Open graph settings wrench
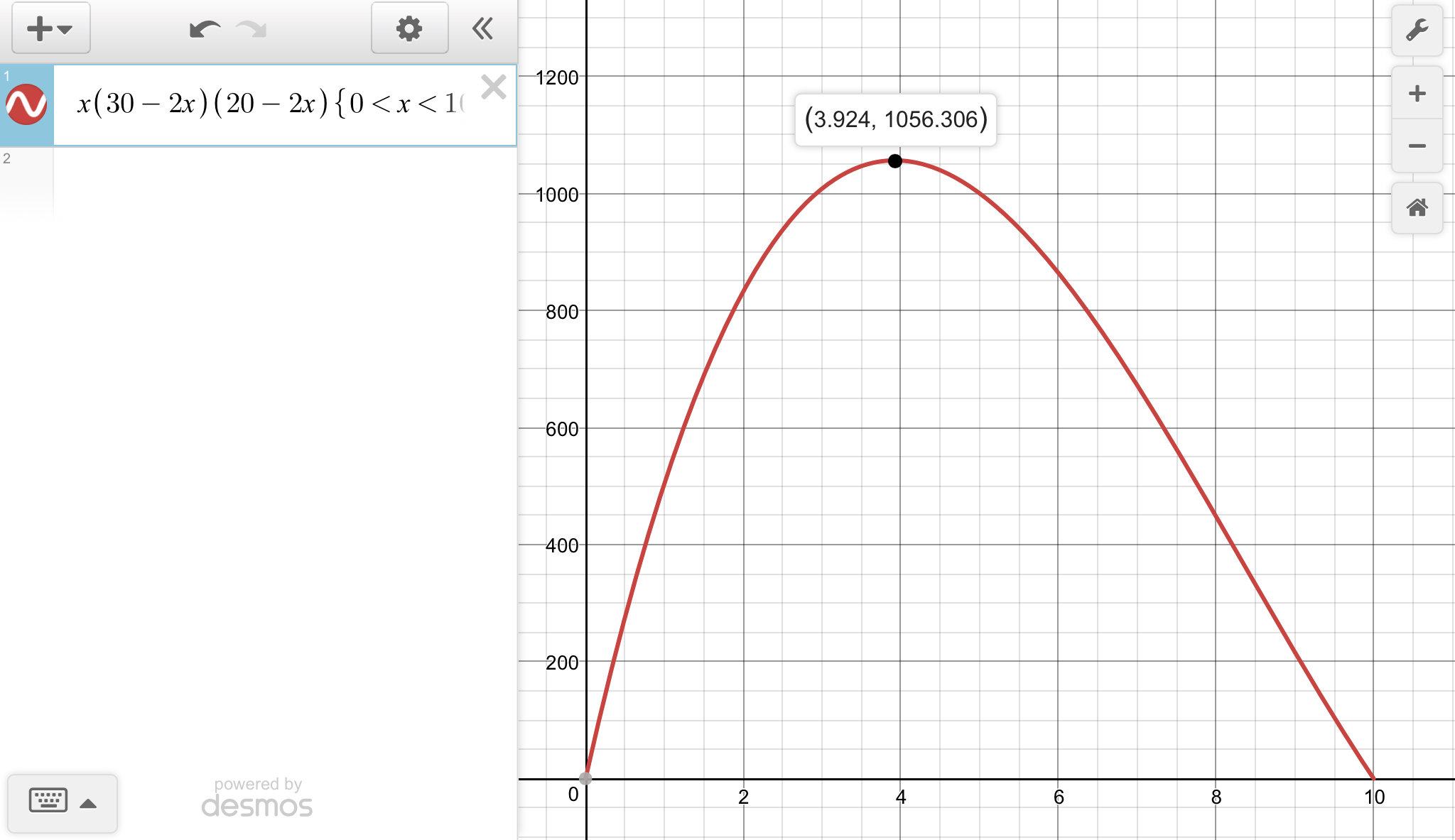1455x840 pixels. tap(1417, 31)
